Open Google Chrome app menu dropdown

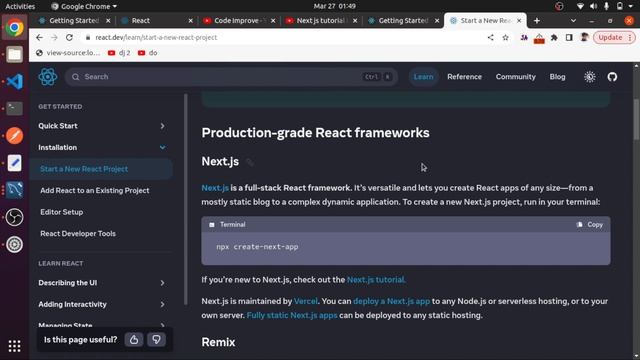pos(84,6)
